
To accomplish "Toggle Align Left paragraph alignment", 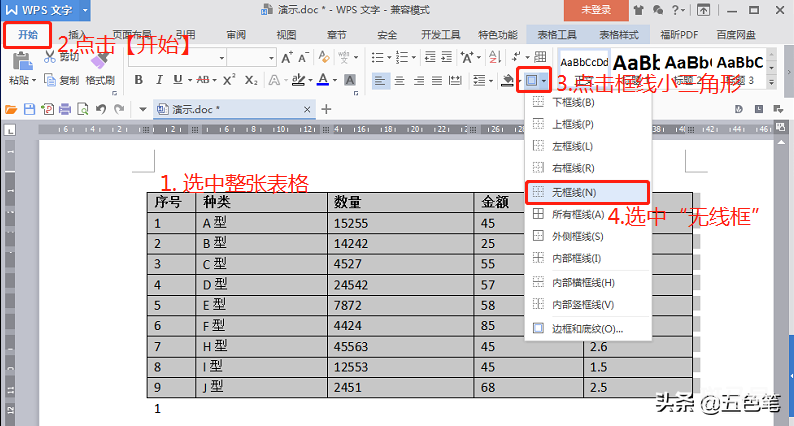I will click(380, 81).
